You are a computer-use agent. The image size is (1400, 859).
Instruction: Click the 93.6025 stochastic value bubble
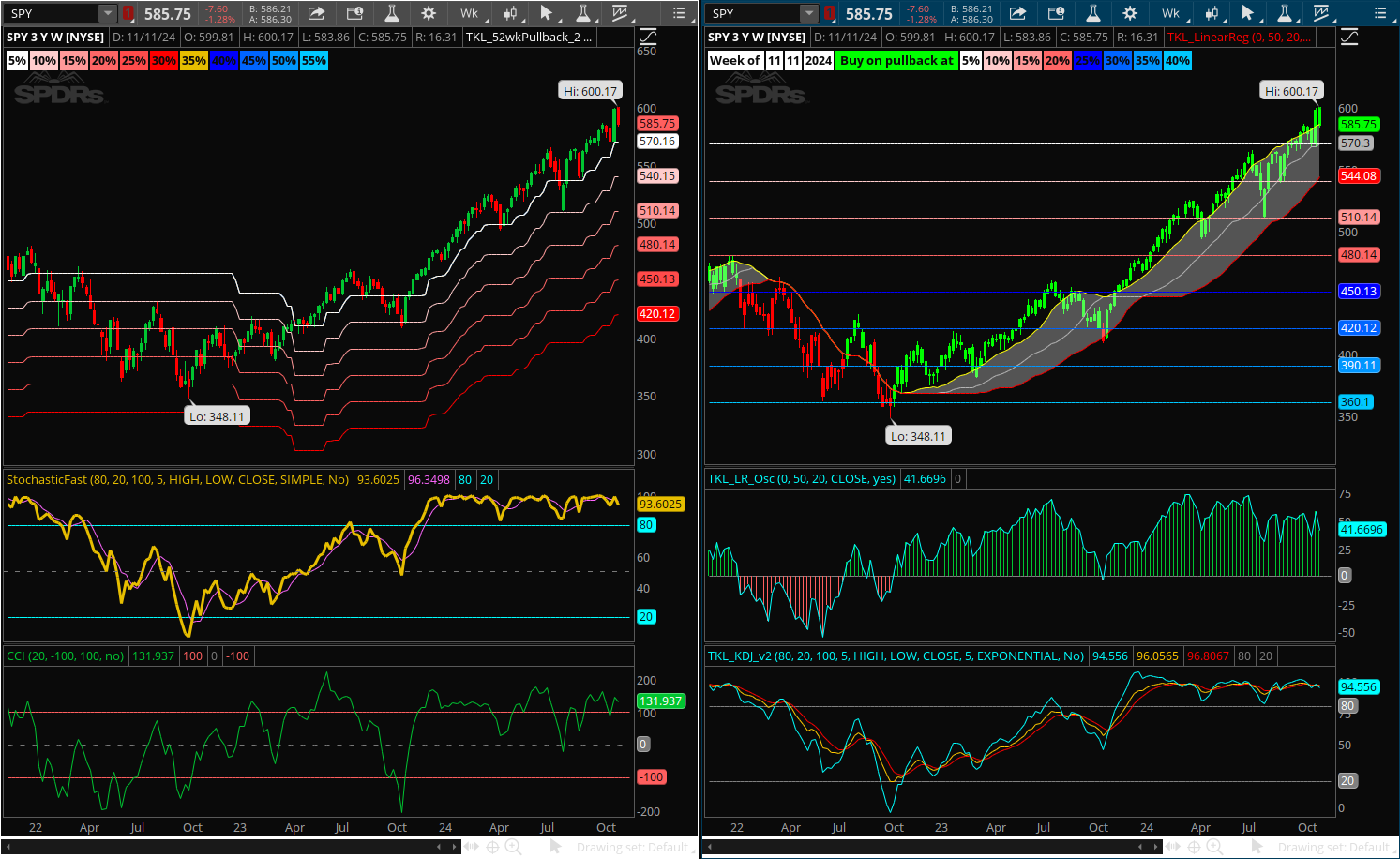coord(661,504)
